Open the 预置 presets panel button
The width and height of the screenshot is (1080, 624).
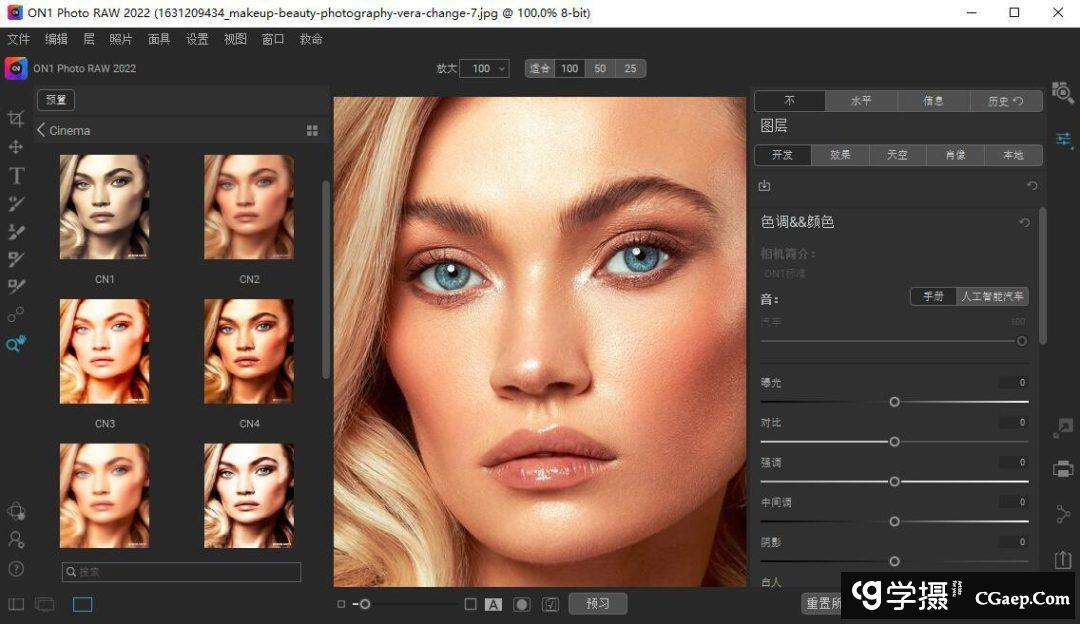[x=56, y=100]
